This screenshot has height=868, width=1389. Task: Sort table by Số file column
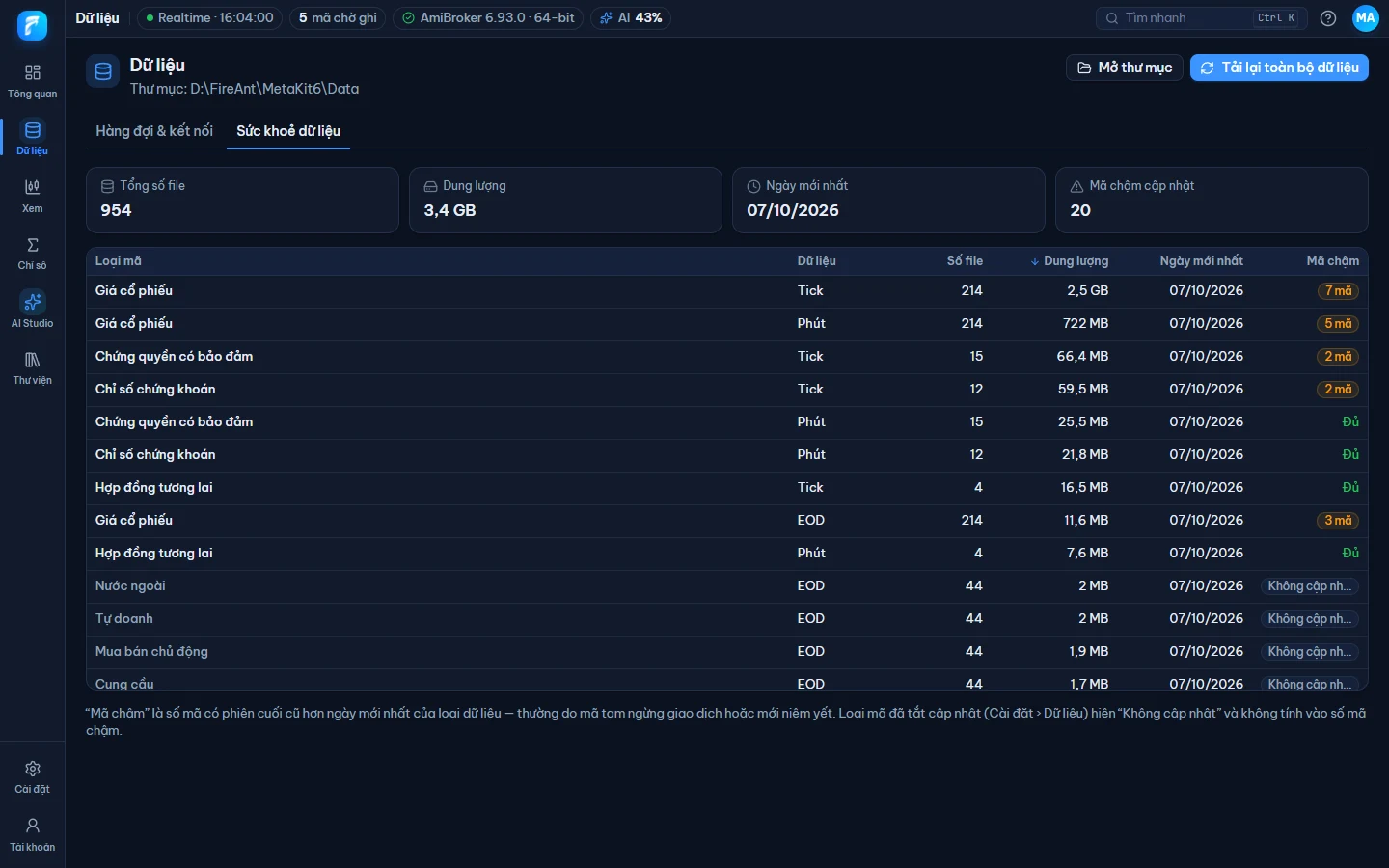click(x=965, y=261)
